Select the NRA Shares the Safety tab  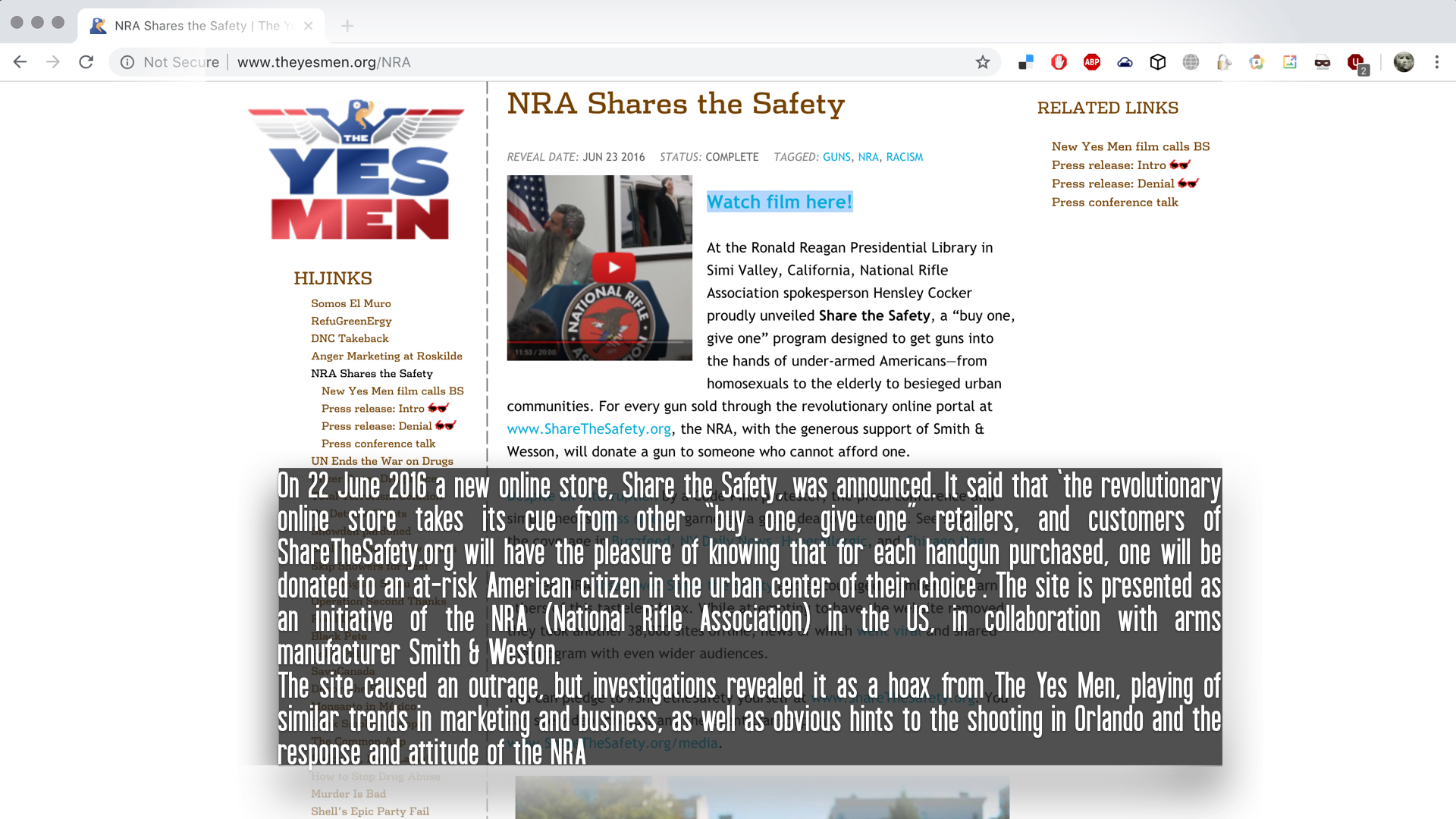click(x=201, y=26)
